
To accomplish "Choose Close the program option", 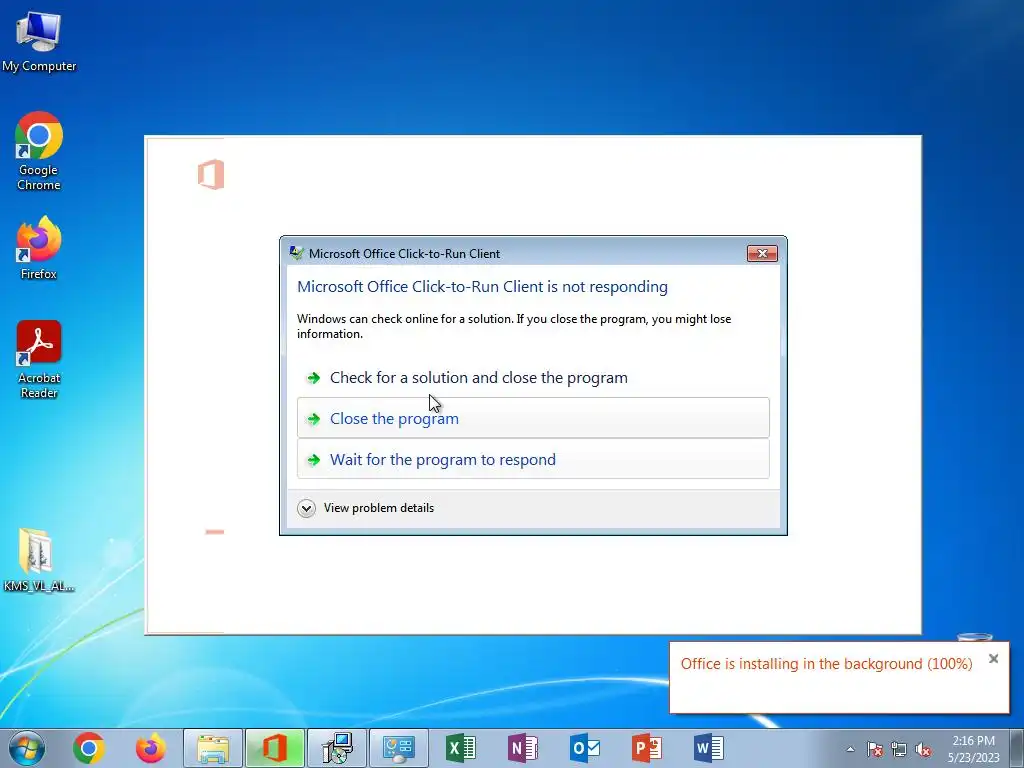I will tap(533, 418).
